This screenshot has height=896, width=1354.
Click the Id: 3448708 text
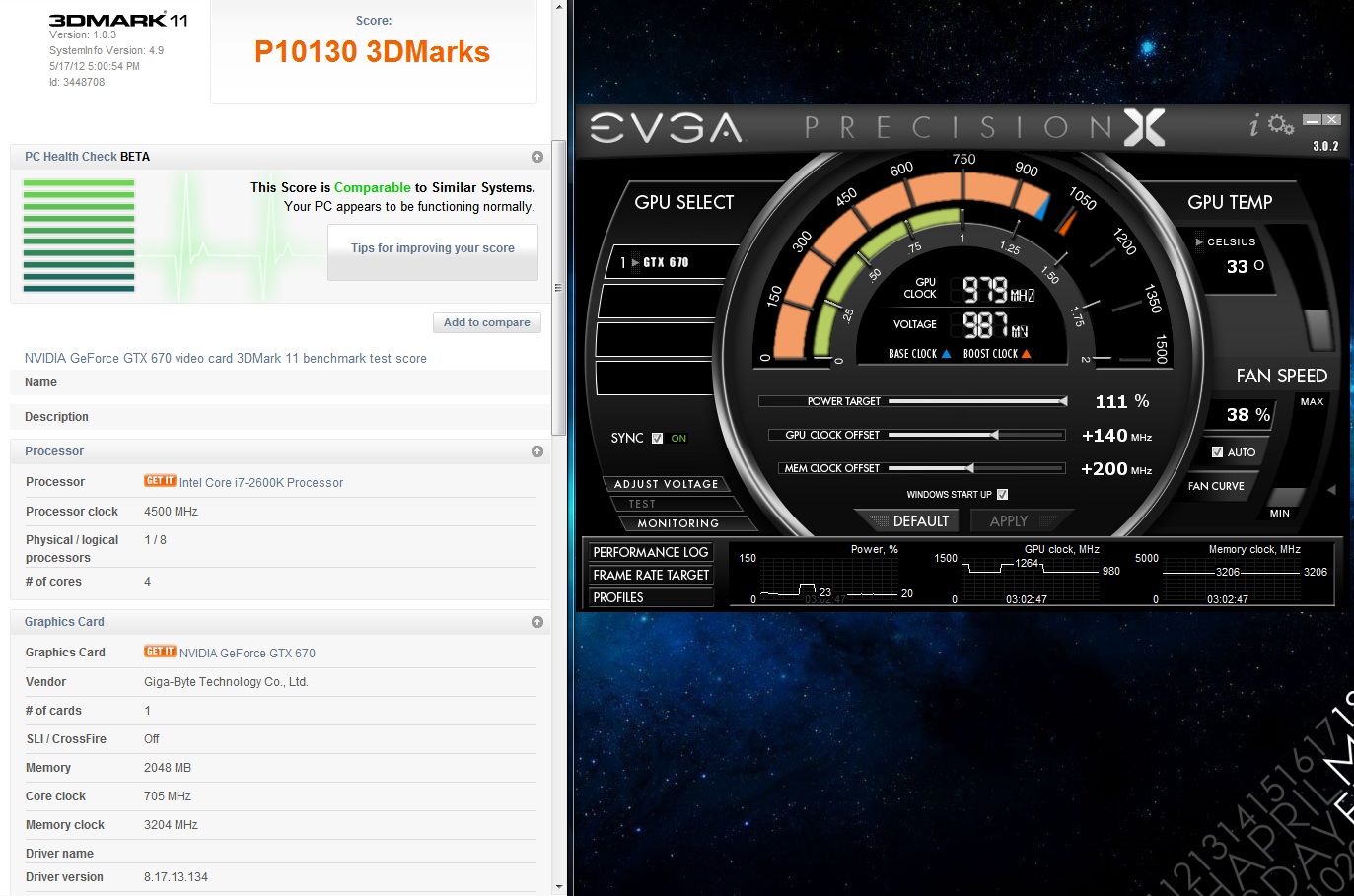coord(77,83)
